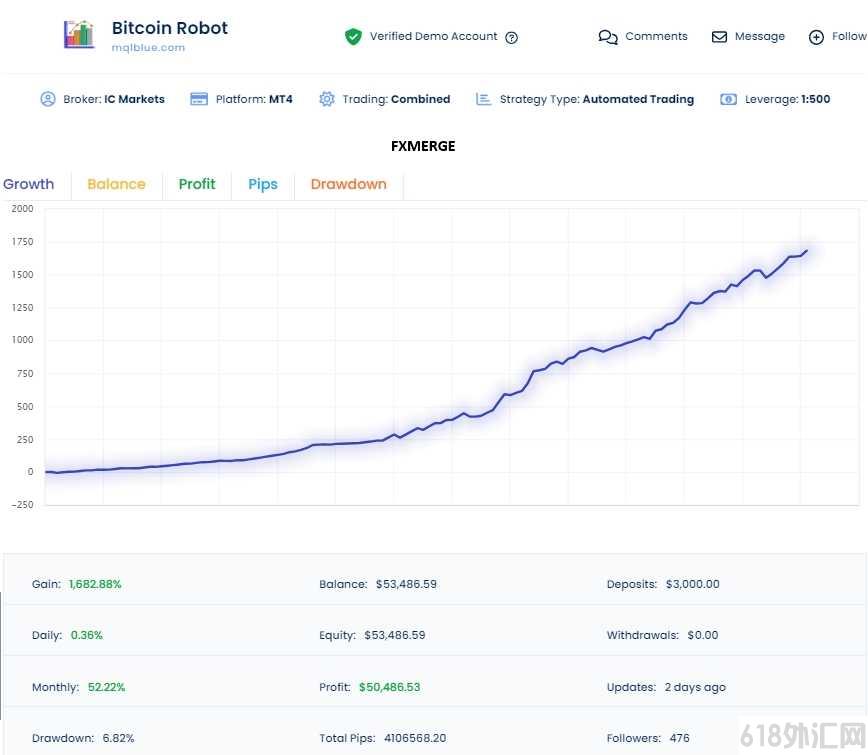This screenshot has width=868, height=755.
Task: Click the Leverage money icon
Action: (728, 99)
